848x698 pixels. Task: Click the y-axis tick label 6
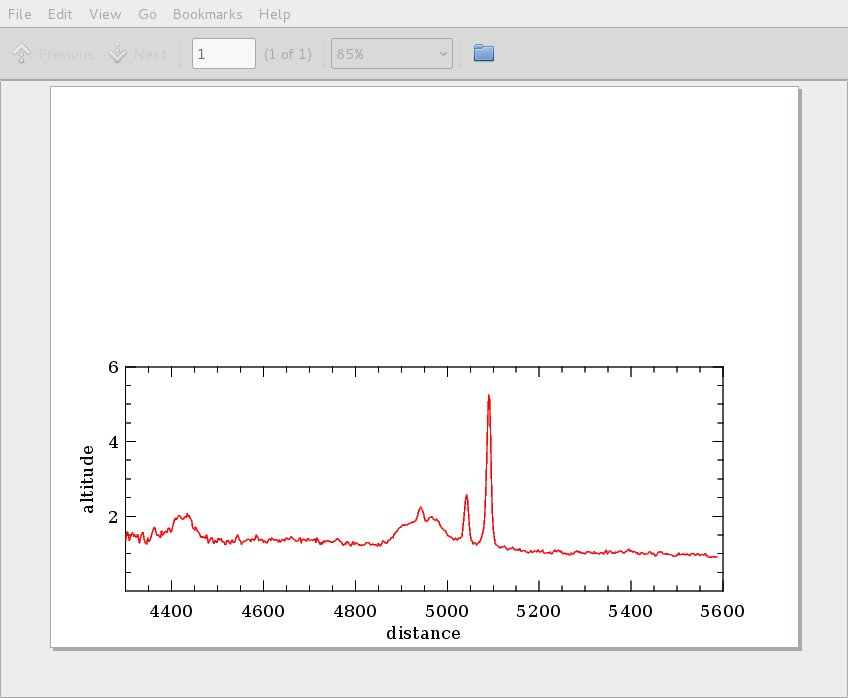tap(113, 368)
